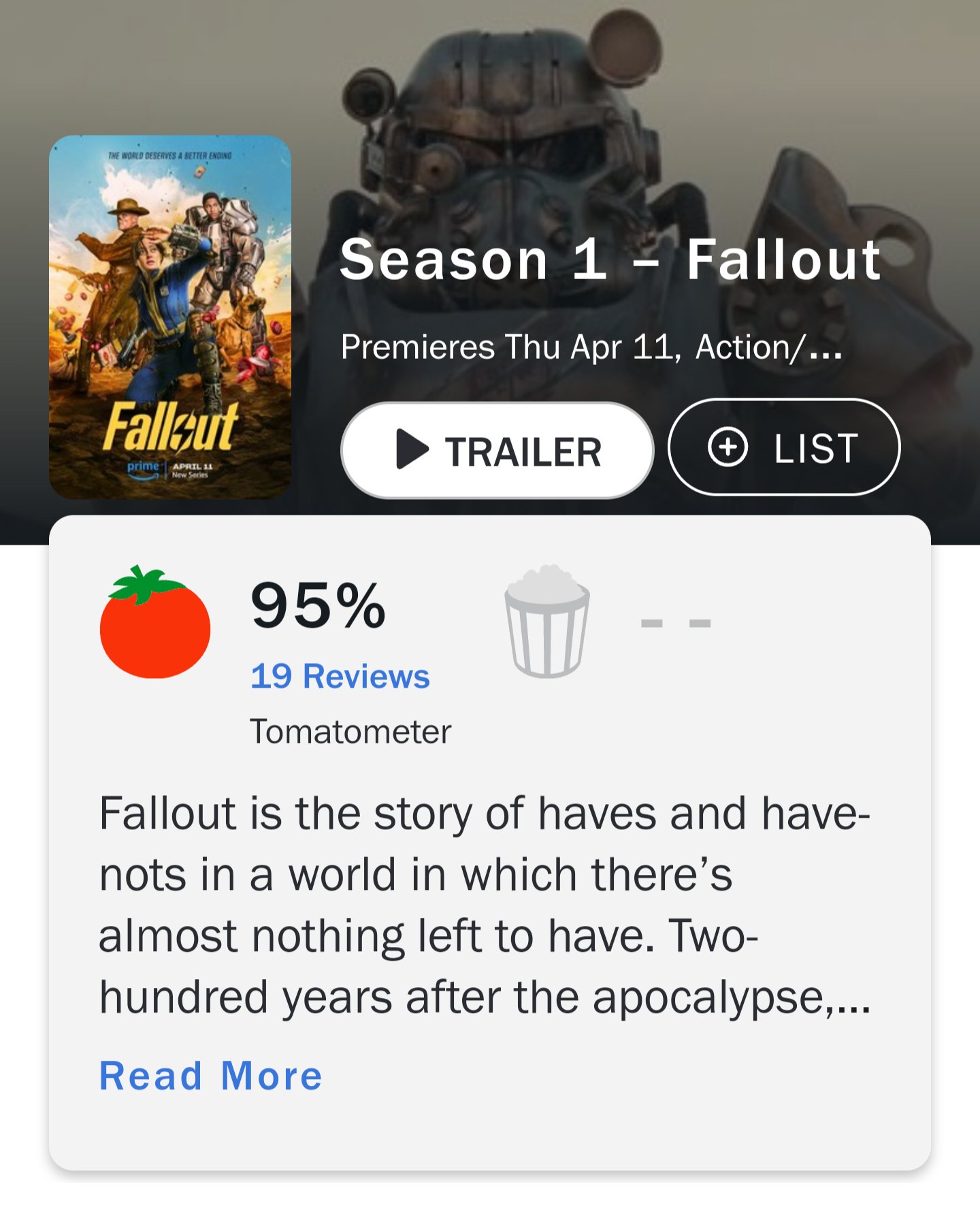The height and width of the screenshot is (1214, 980).
Task: Click the Premieres Thu Apr 11 text
Action: (510, 347)
